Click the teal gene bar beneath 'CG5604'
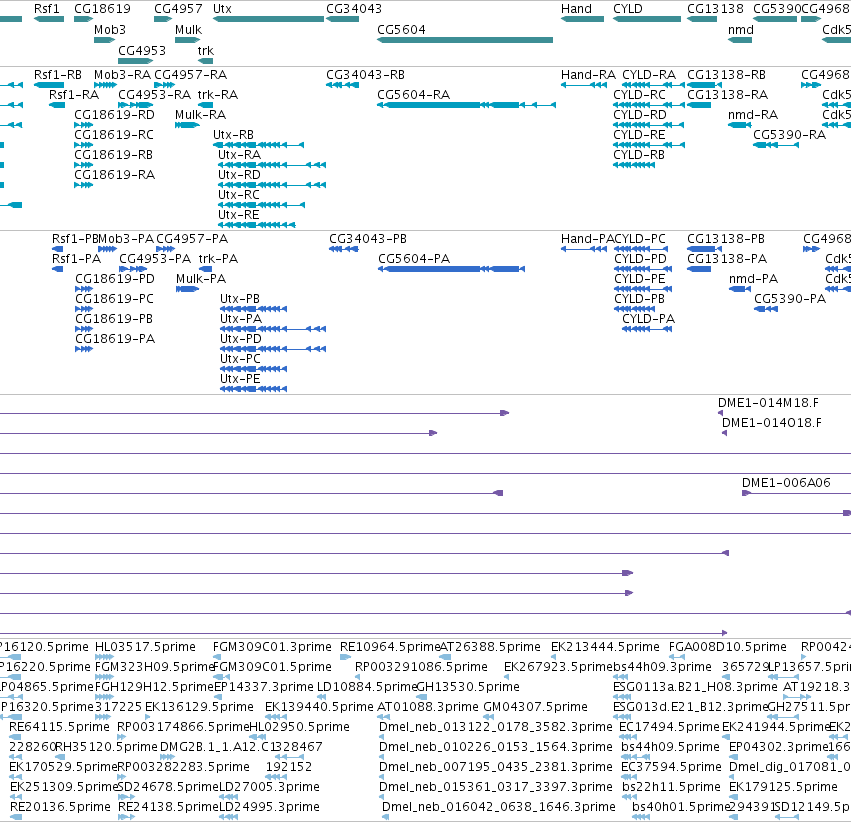The image size is (851, 822). pos(465,40)
